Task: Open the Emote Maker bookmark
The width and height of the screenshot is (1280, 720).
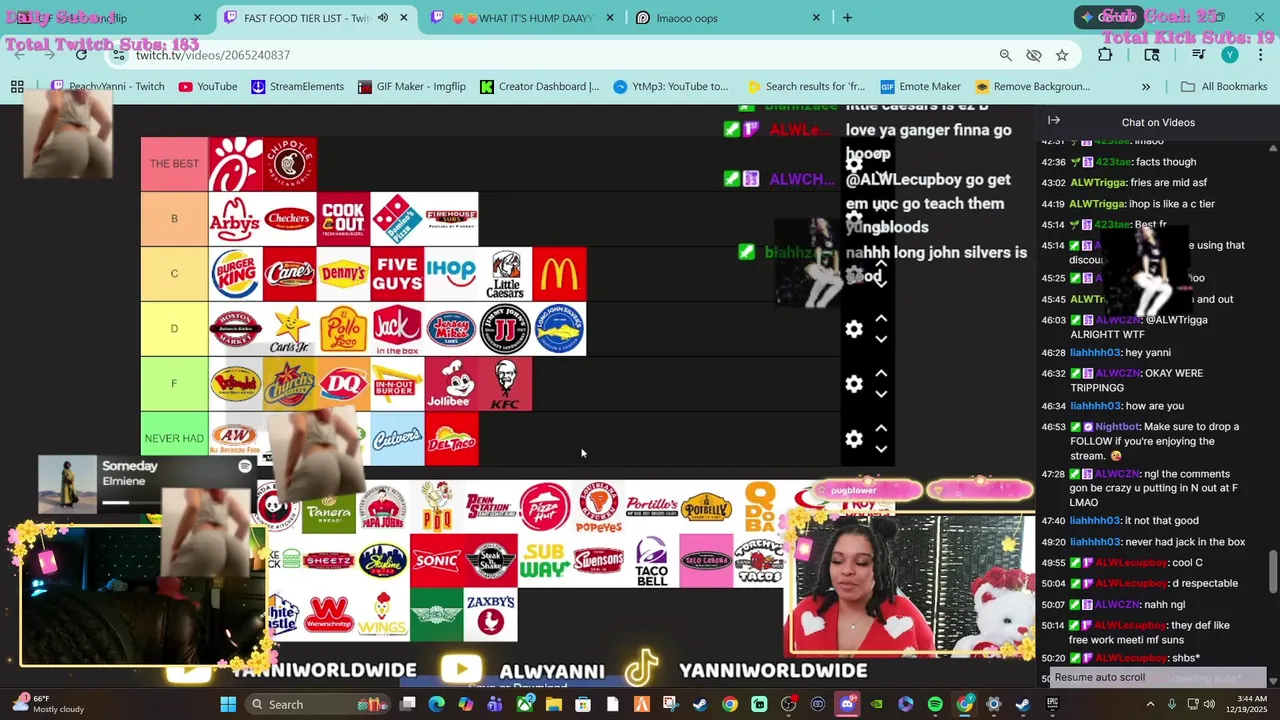Action: coord(920,87)
